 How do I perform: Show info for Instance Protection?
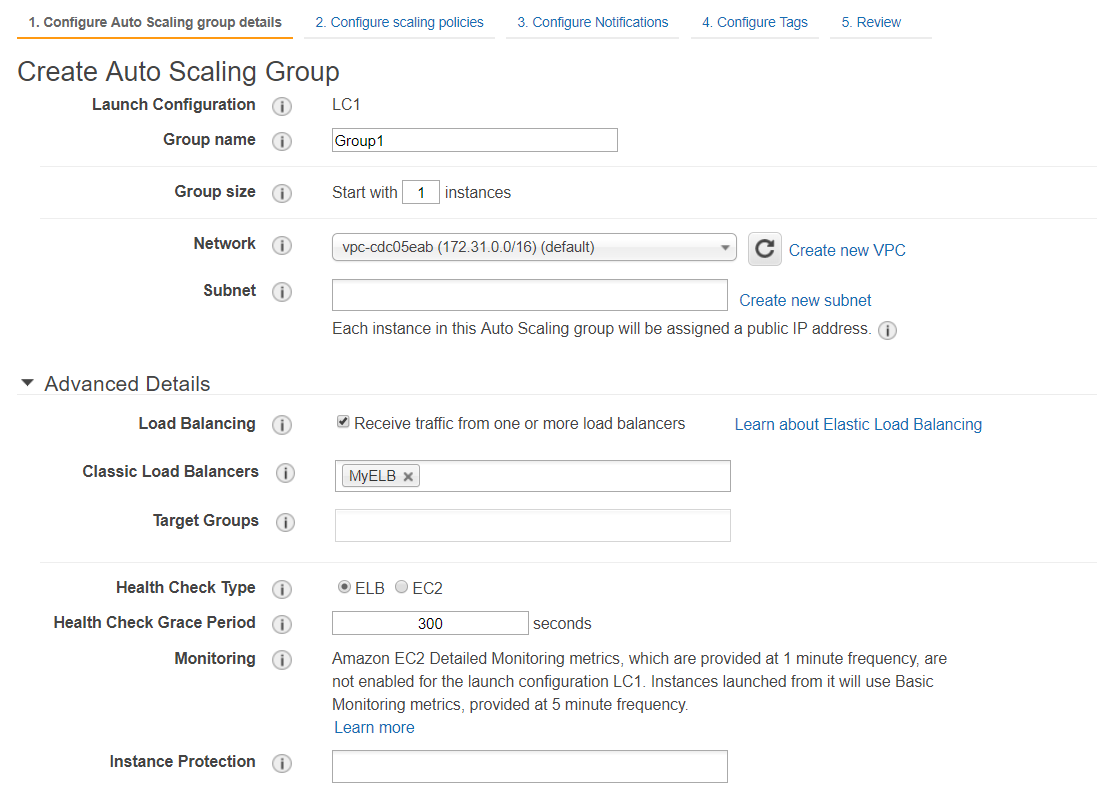282,763
